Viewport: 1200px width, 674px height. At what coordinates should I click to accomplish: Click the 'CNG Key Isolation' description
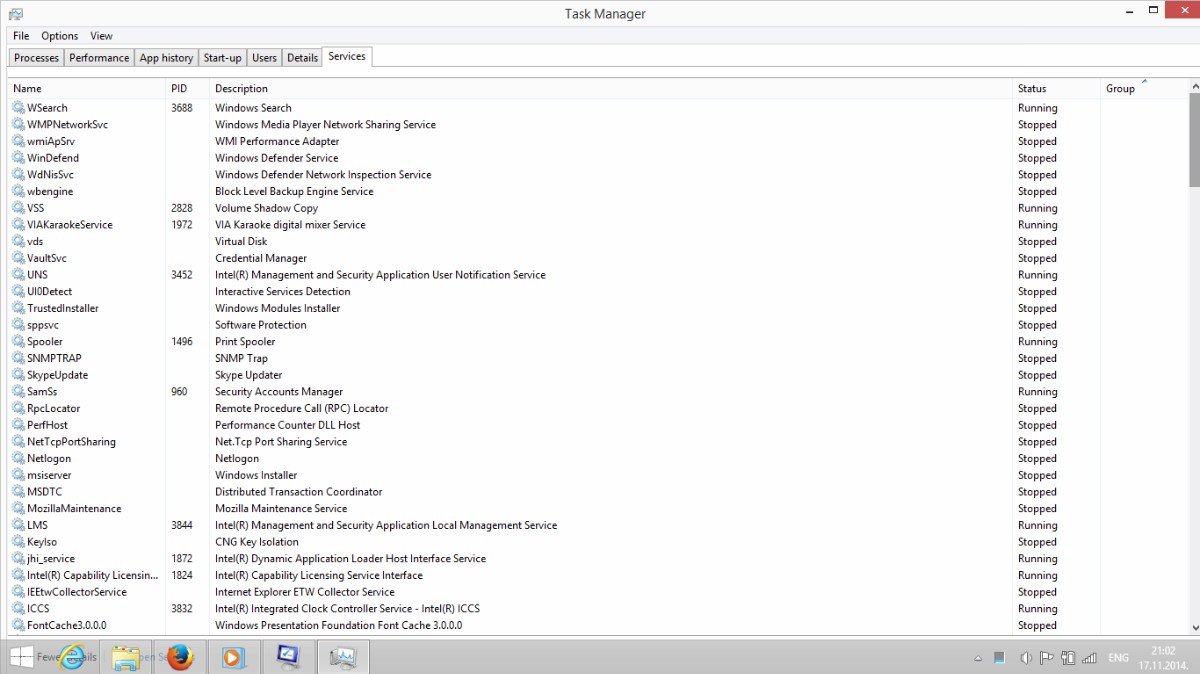(x=257, y=542)
